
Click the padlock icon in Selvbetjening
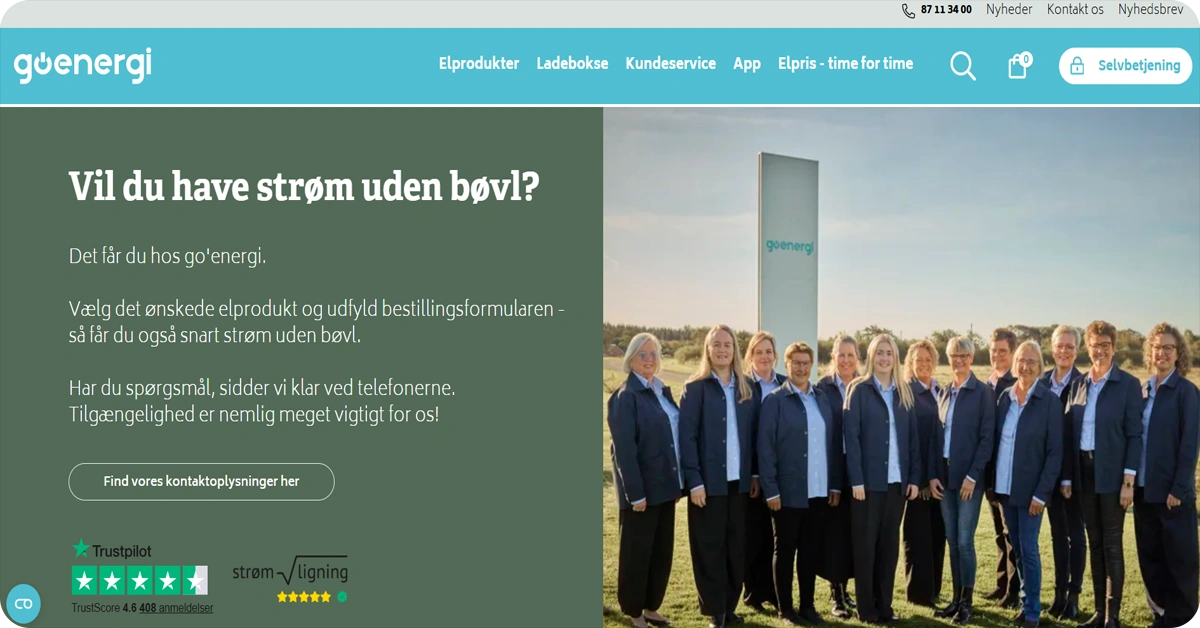point(1077,66)
